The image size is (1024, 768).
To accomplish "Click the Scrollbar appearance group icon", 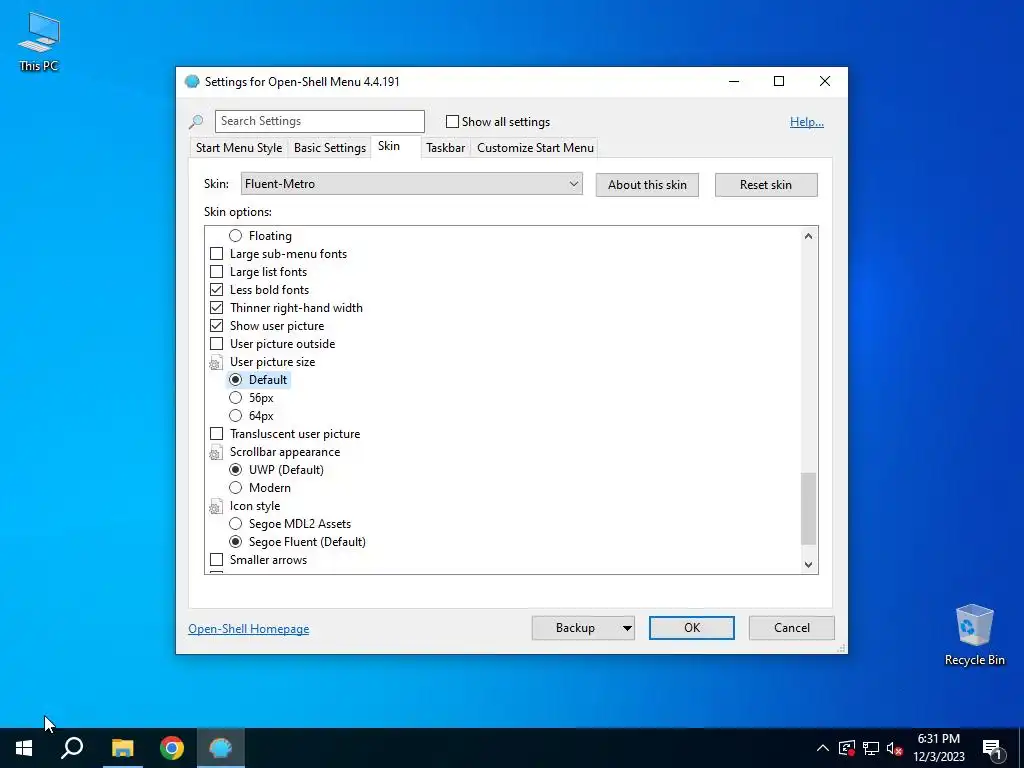I will coord(216,453).
